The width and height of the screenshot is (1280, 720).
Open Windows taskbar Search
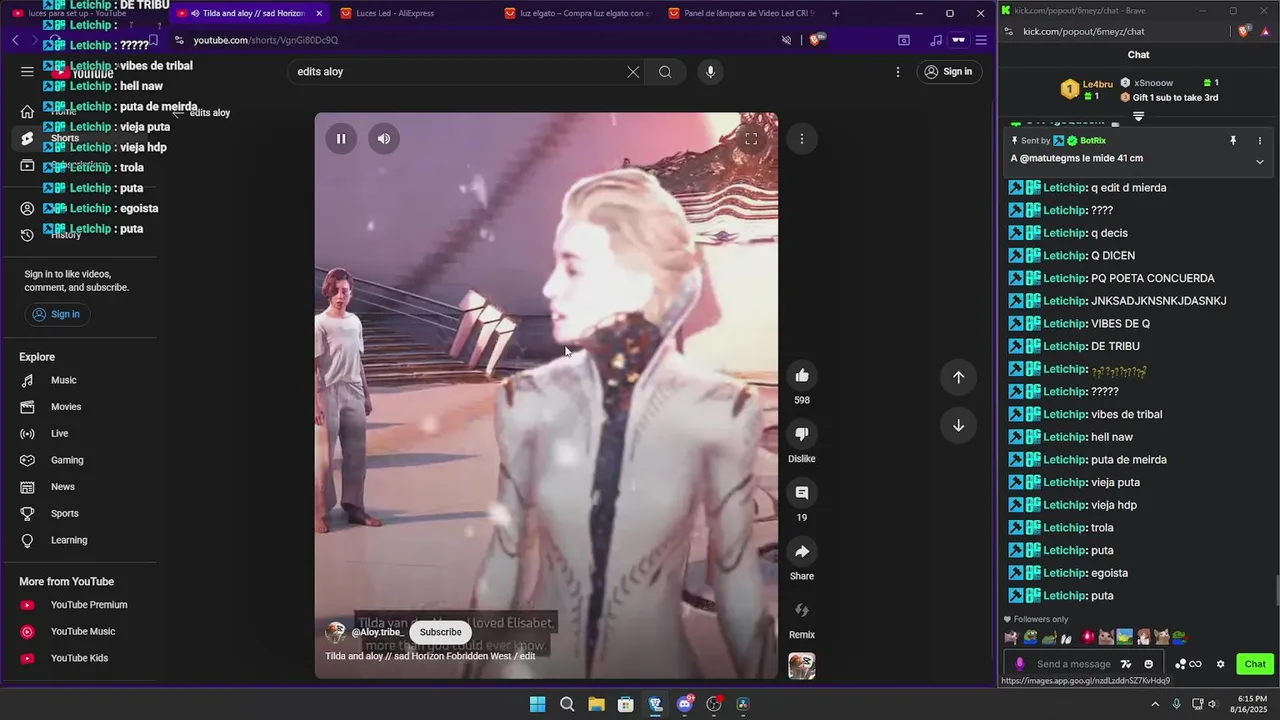pos(567,704)
